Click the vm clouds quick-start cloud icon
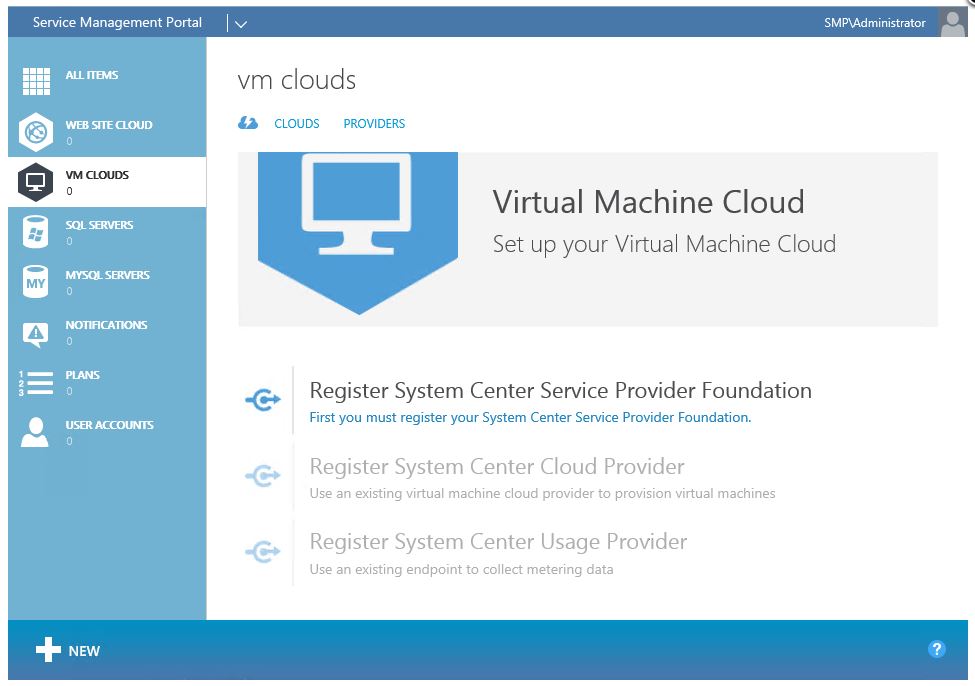The image size is (975, 686). [248, 123]
